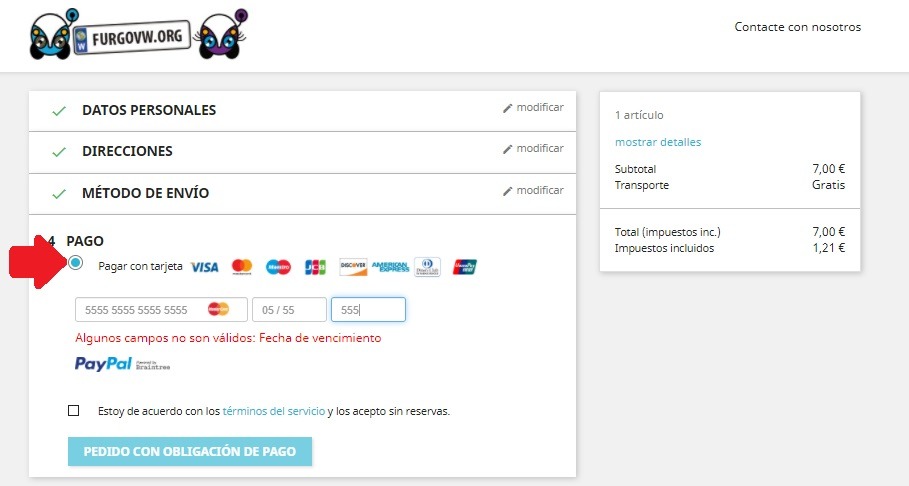Screen dimensions: 909x486
Task: Click the Mastercard logo in payment options
Action: click(x=242, y=267)
